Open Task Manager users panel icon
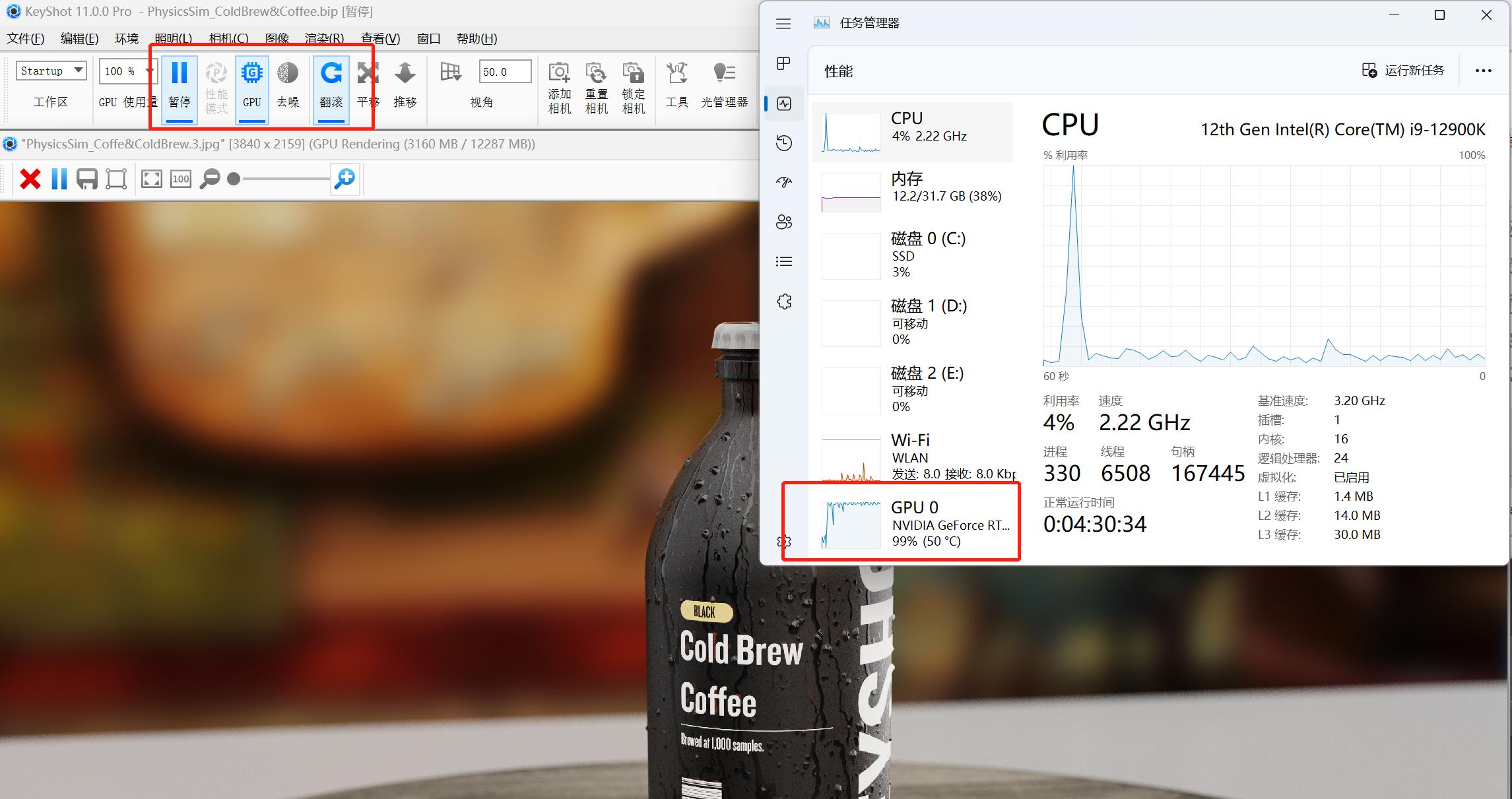This screenshot has height=799, width=1512. coord(784,222)
